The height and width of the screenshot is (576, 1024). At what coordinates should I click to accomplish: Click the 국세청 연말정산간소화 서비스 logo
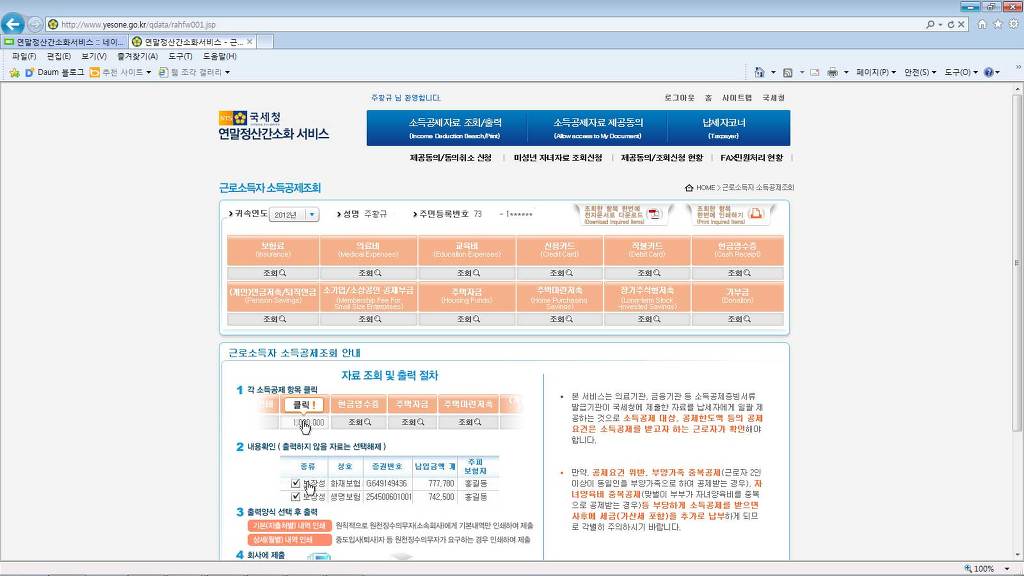coord(273,126)
